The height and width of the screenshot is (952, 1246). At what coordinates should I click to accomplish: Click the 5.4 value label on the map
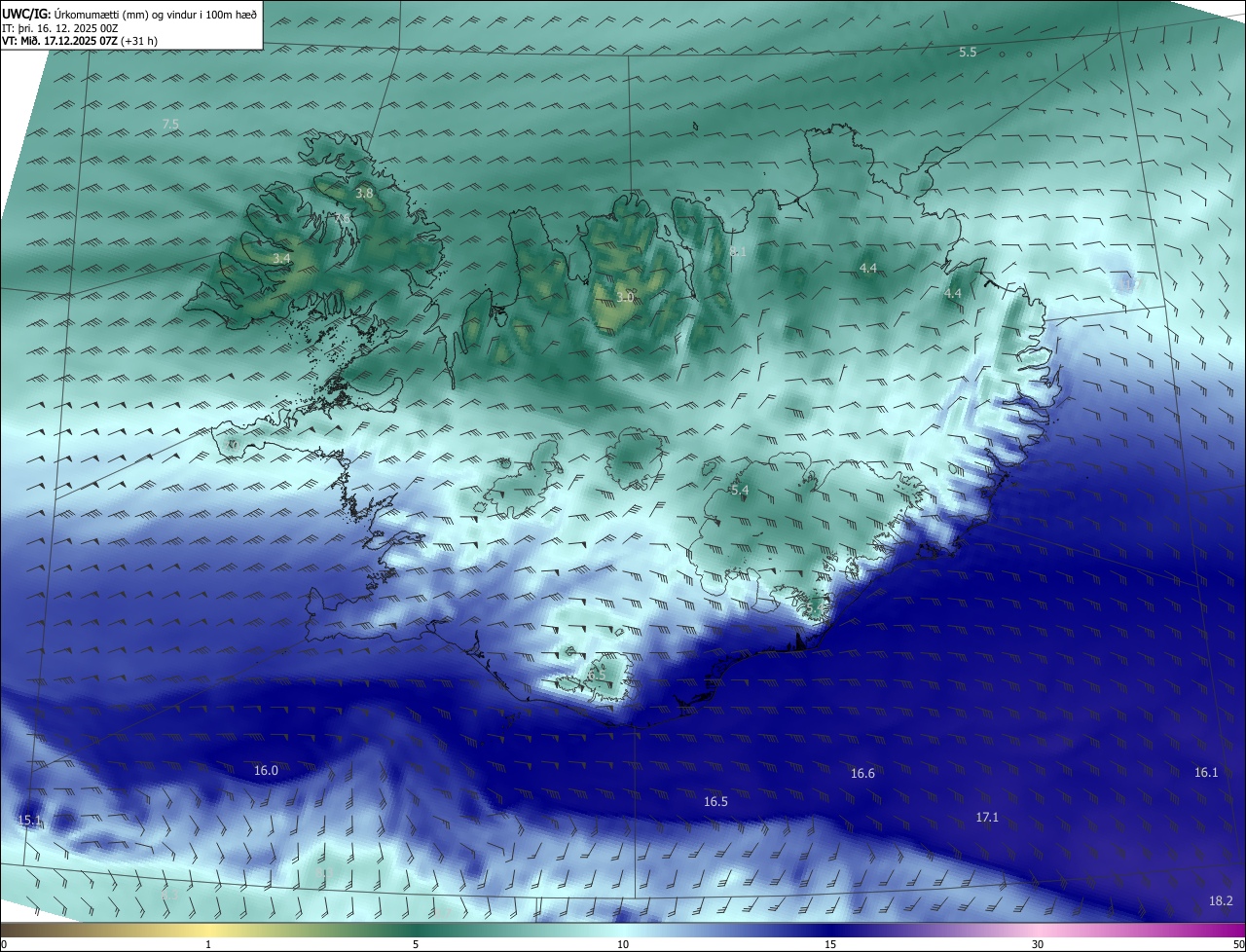pyautogui.click(x=739, y=490)
